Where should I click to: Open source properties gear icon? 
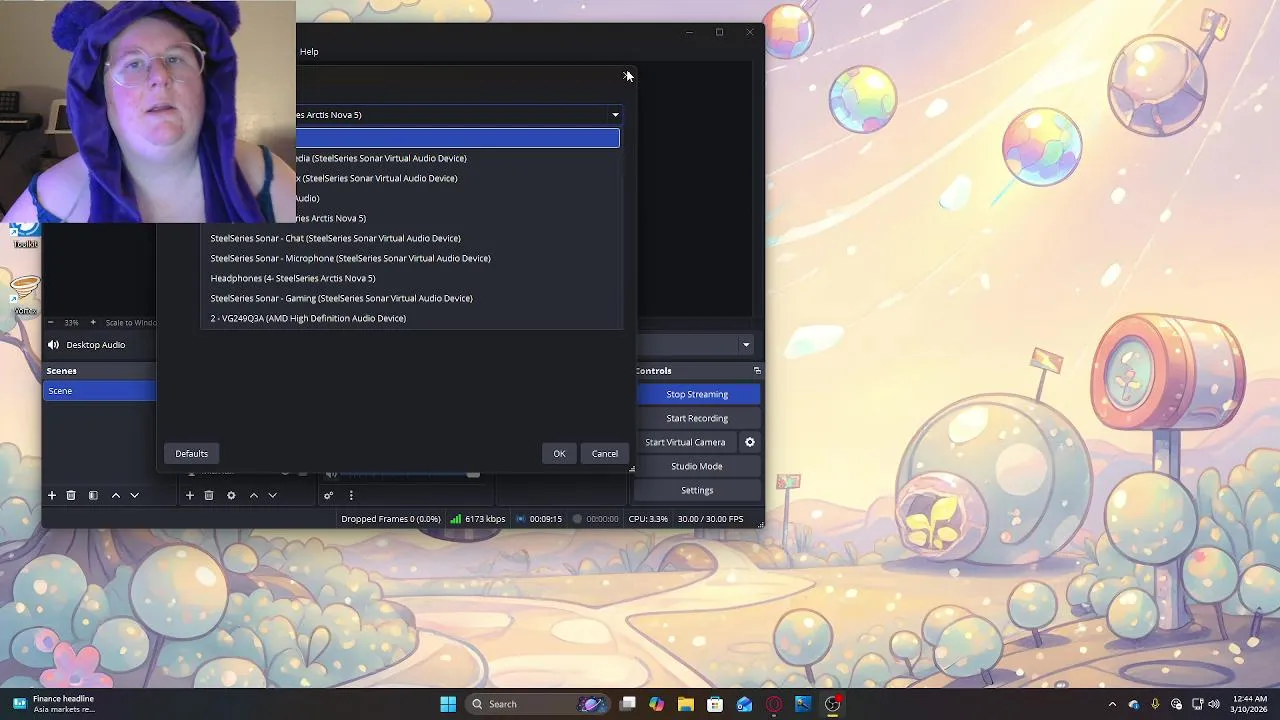(231, 495)
